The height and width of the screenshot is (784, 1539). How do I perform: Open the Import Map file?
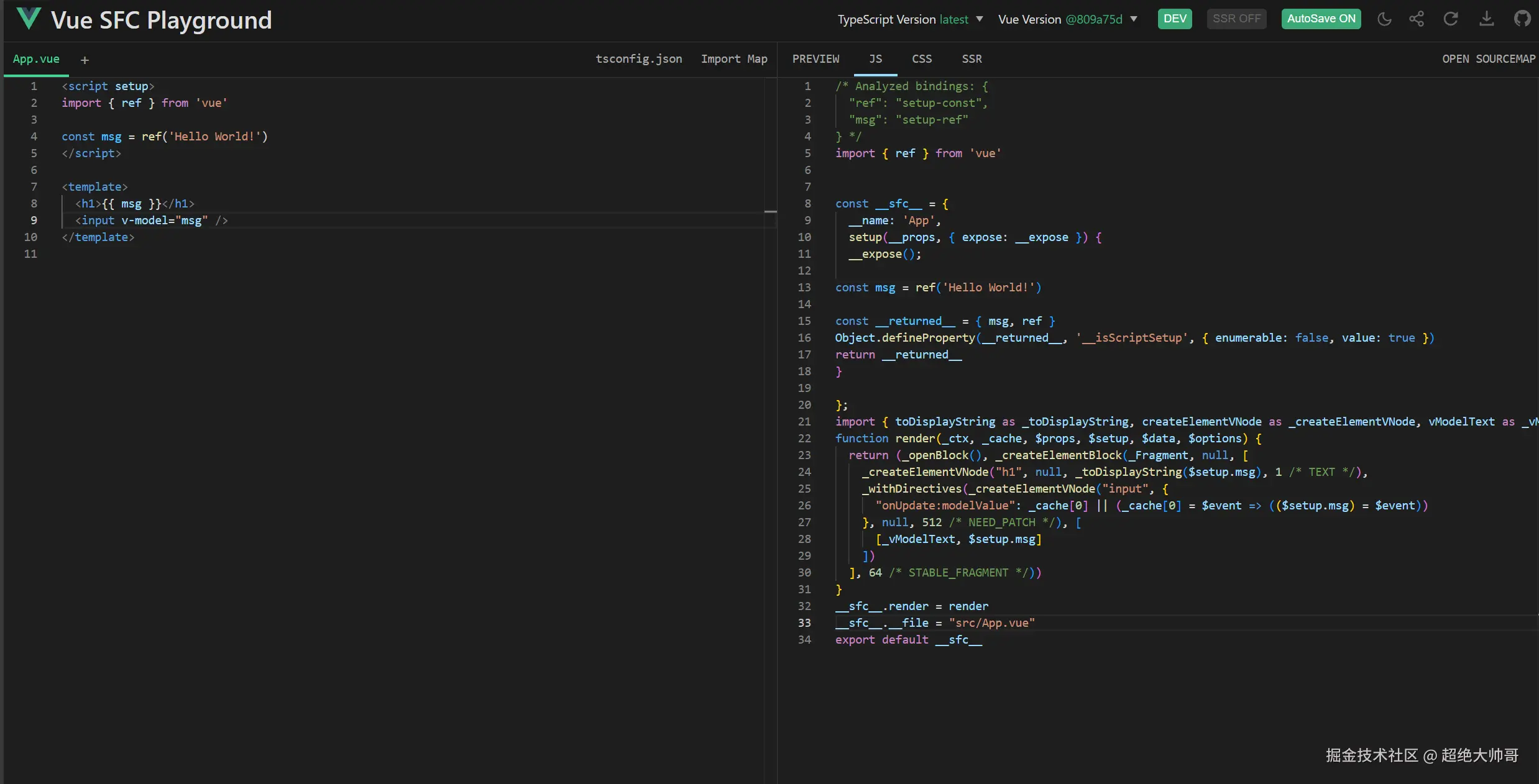[x=734, y=59]
